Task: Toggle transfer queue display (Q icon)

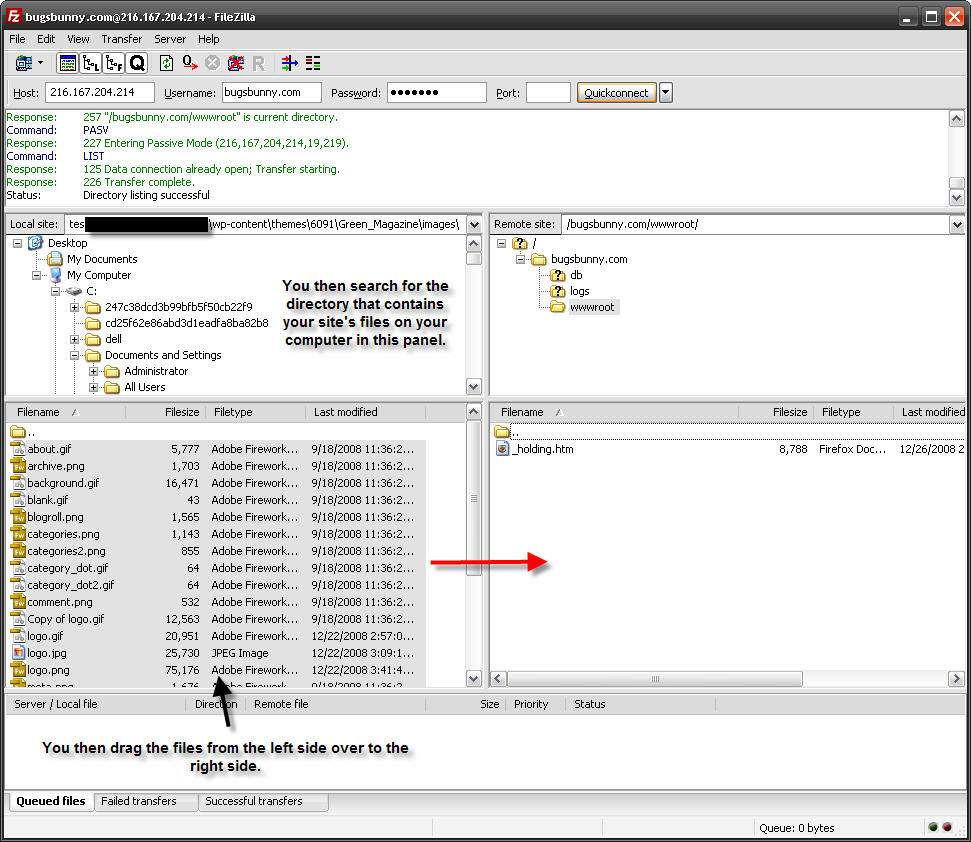Action: (137, 63)
